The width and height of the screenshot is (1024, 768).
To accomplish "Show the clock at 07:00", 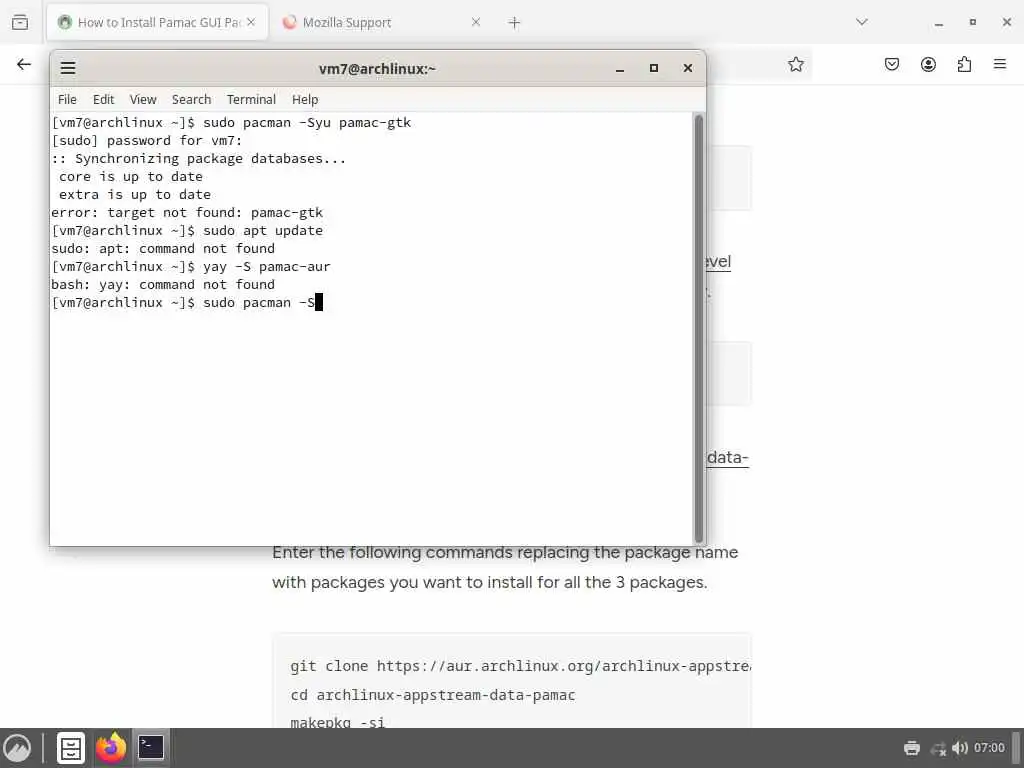I will click(x=989, y=748).
